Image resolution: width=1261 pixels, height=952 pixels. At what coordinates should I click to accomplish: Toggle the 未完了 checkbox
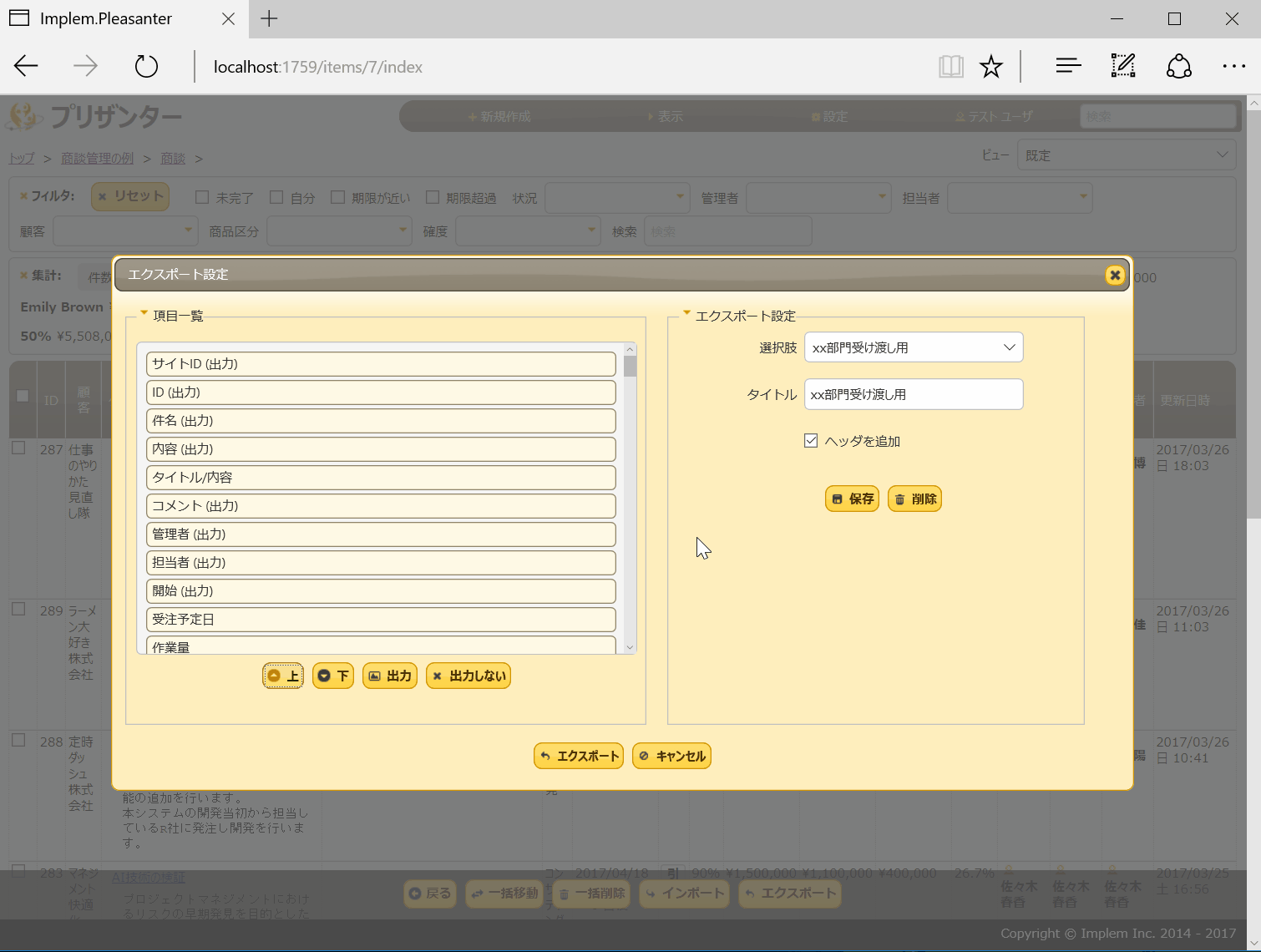click(x=201, y=197)
